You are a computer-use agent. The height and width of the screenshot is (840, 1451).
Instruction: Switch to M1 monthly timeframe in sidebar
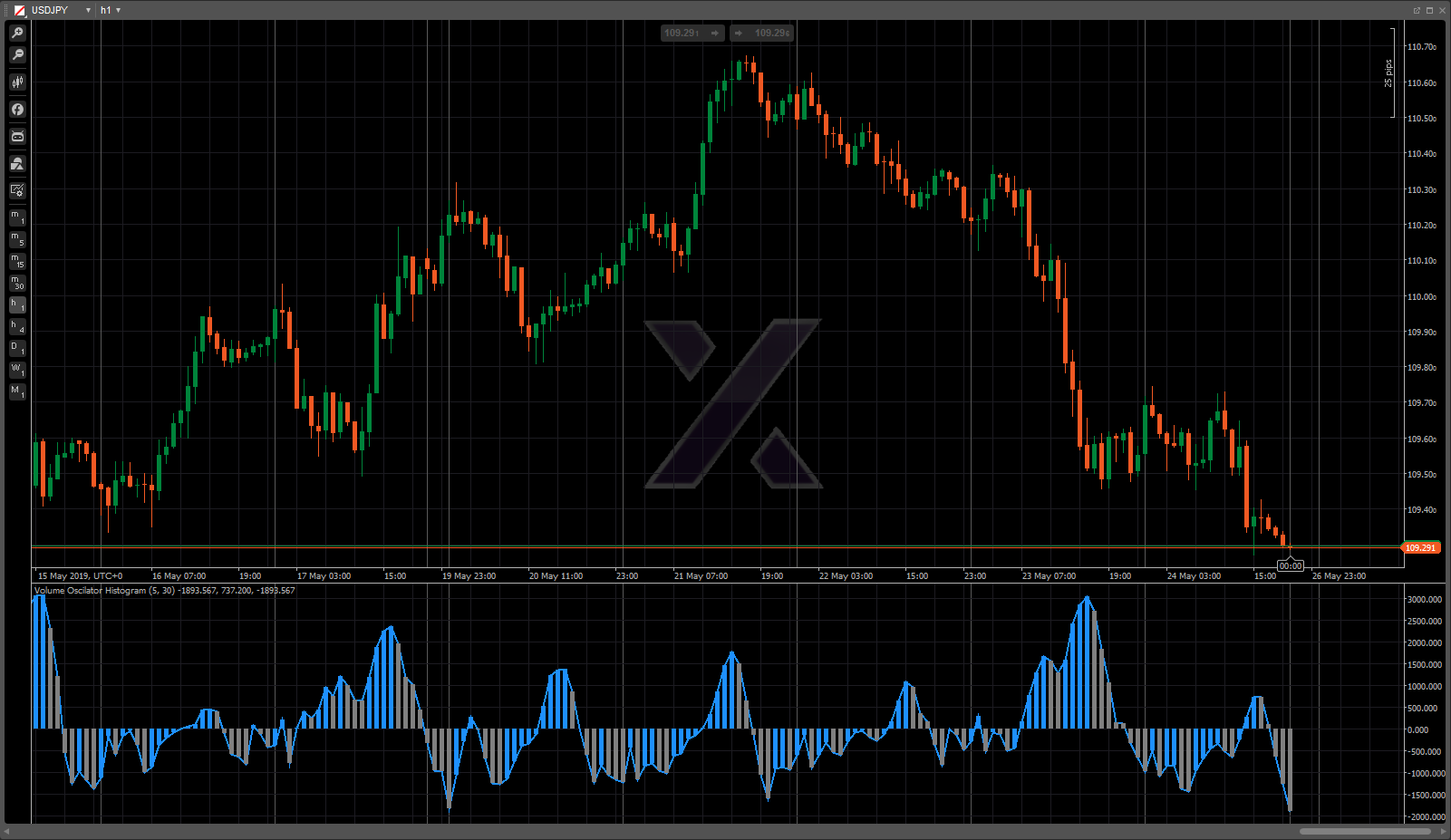click(x=17, y=391)
